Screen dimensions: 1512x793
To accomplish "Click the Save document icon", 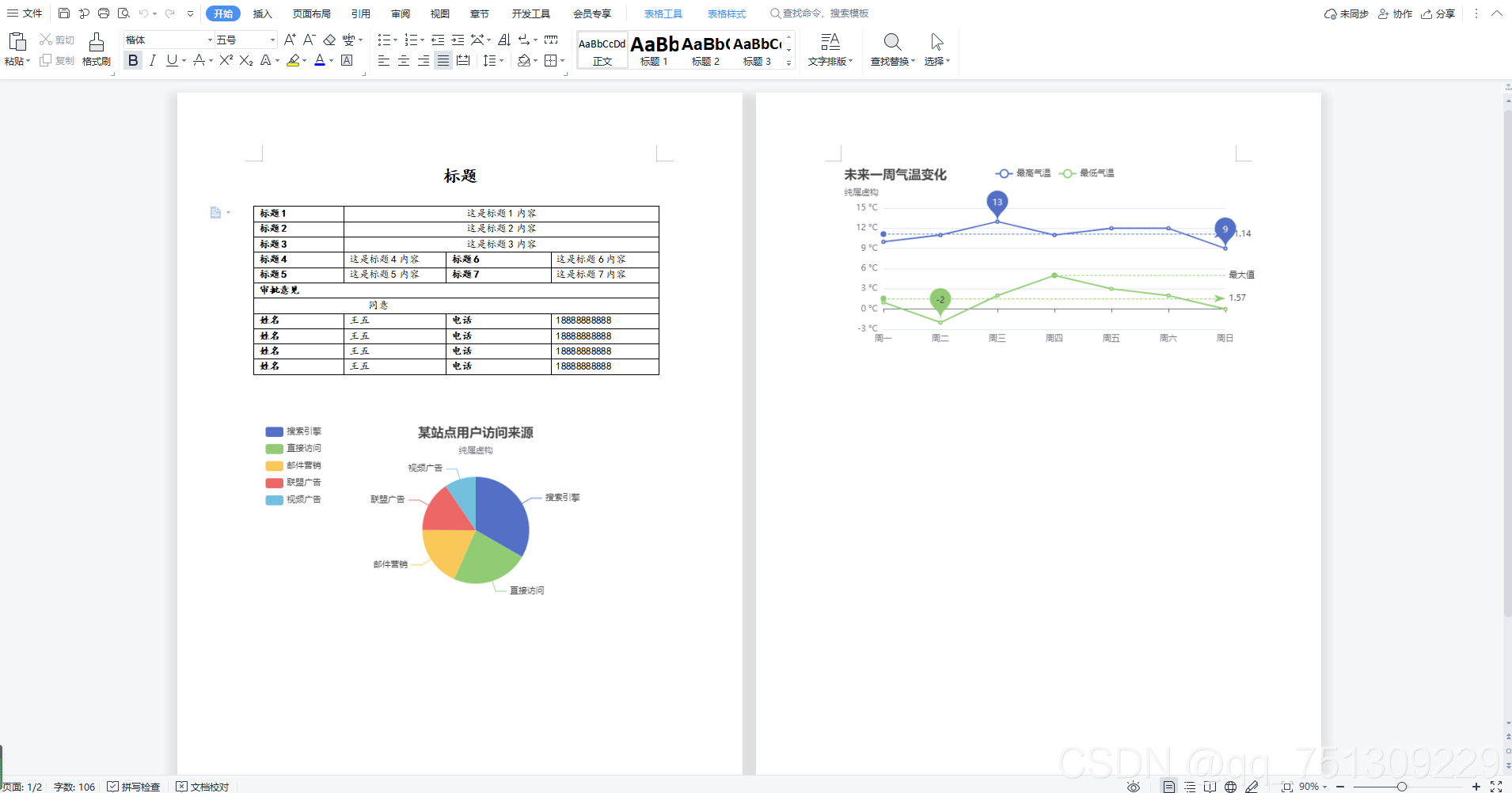I will (64, 13).
